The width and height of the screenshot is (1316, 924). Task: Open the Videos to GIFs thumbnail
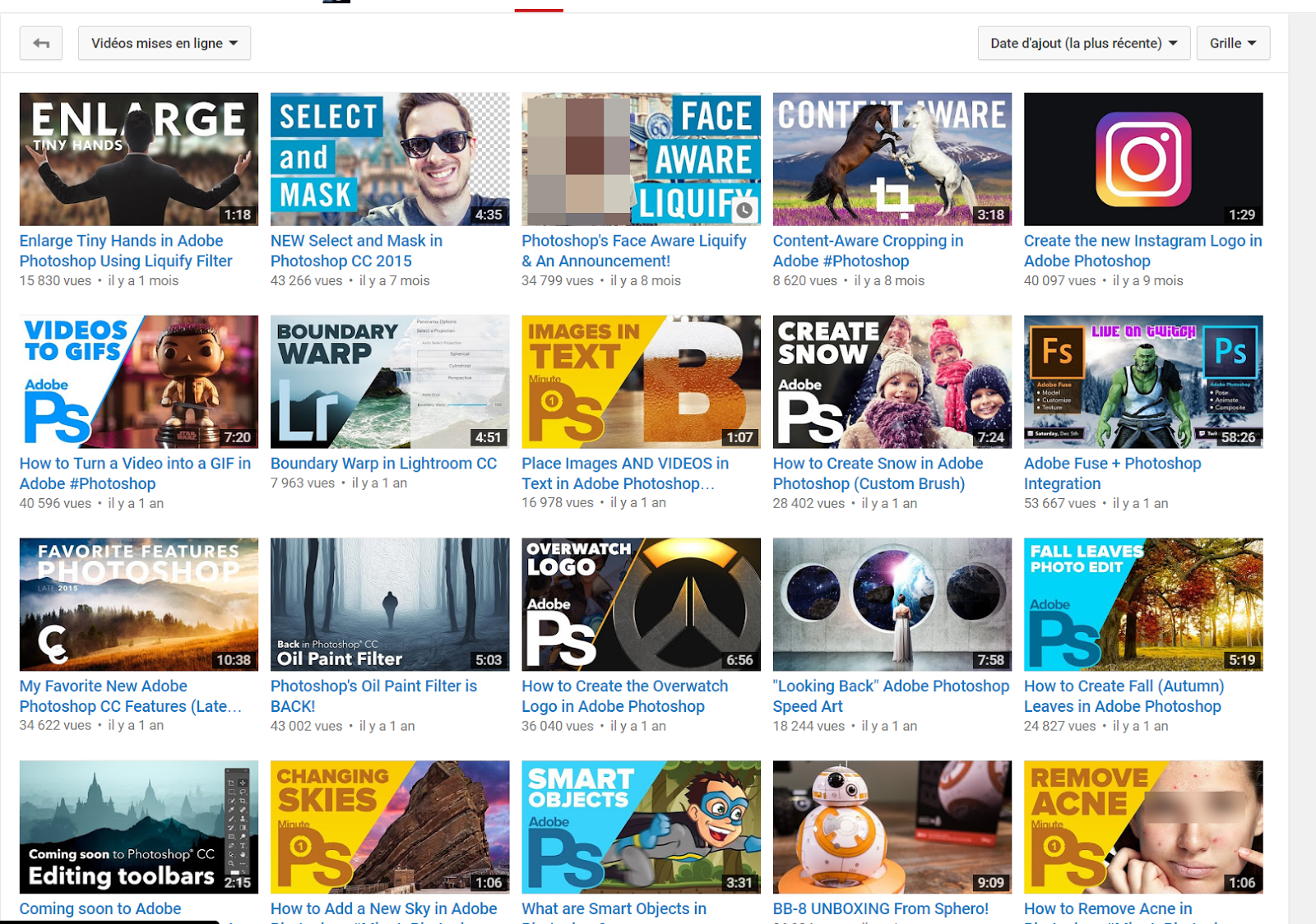[x=139, y=382]
